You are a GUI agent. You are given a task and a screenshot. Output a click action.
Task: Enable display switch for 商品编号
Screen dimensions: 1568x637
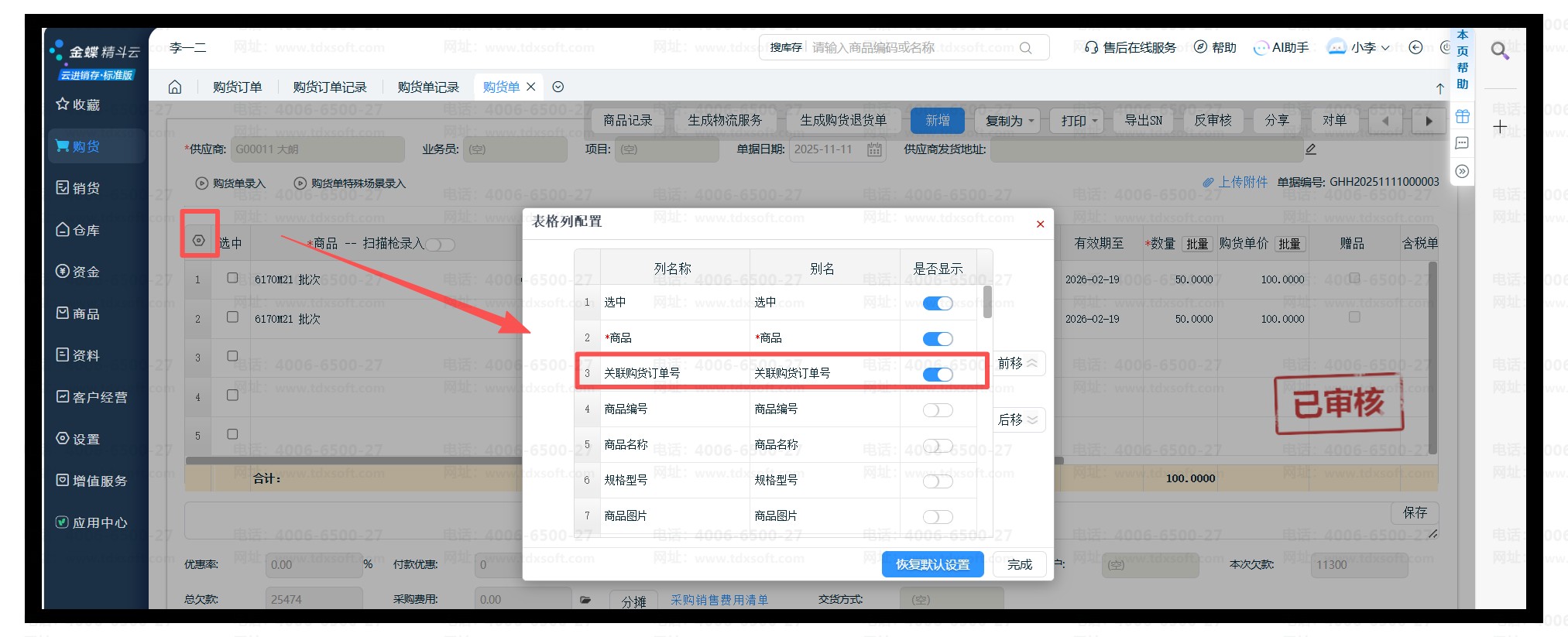[x=938, y=410]
